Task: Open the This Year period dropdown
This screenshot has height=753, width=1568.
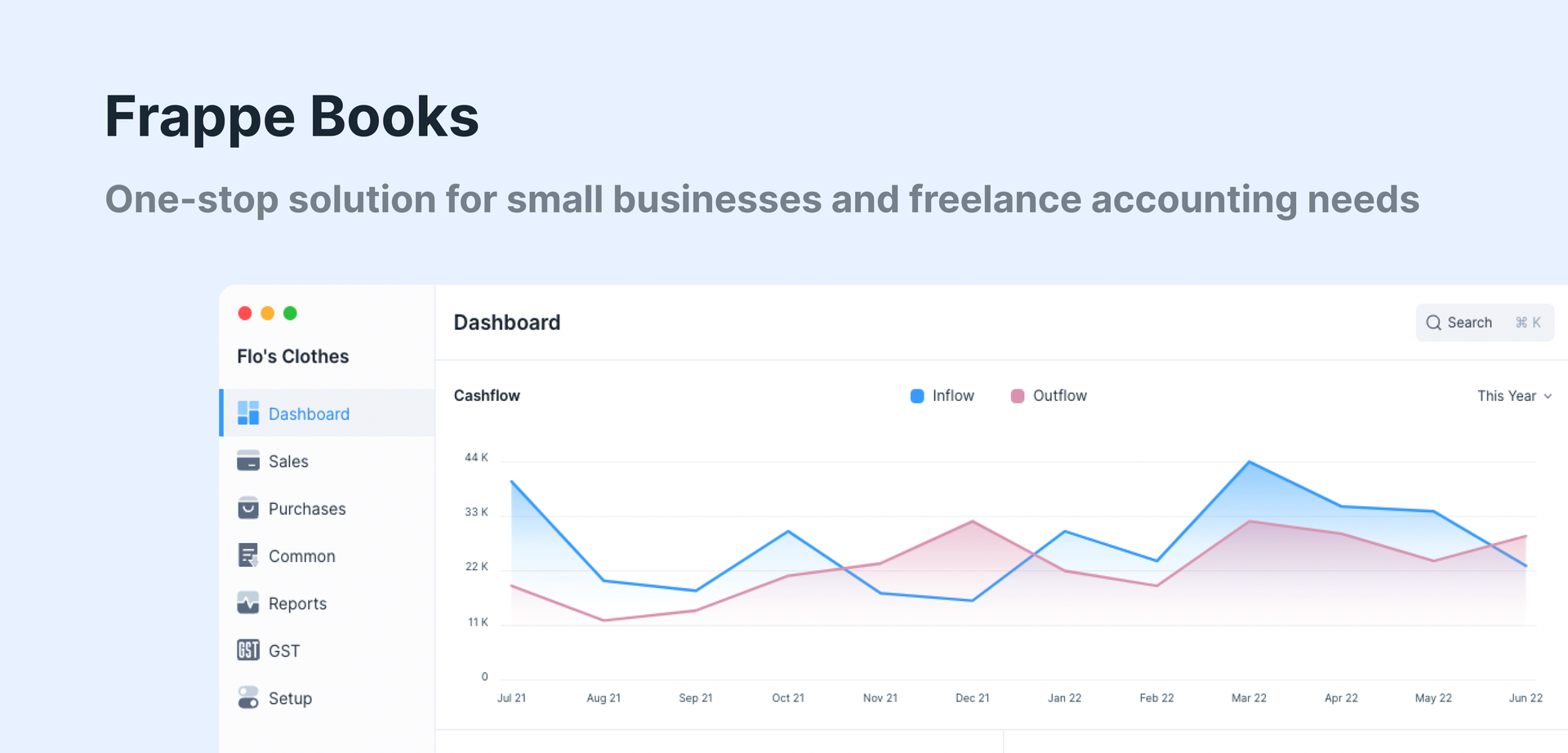Action: [1507, 395]
